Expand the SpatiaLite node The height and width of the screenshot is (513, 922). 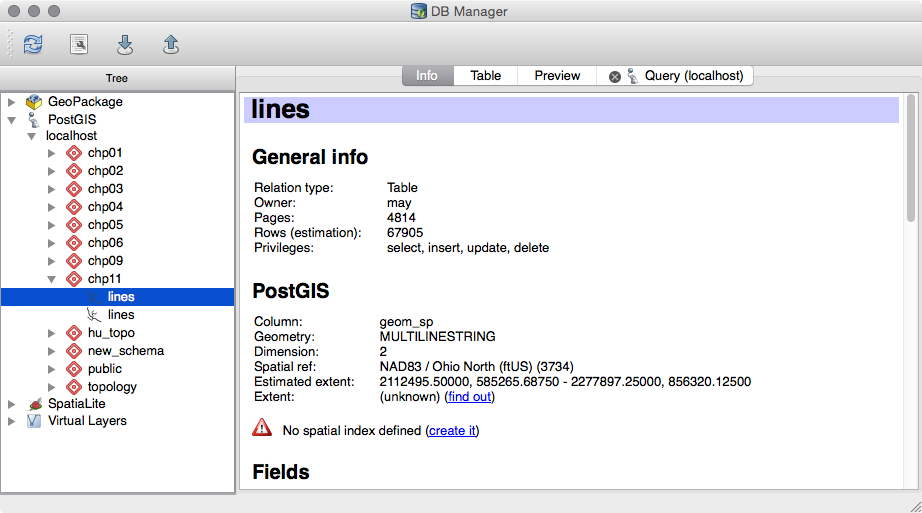tap(11, 404)
